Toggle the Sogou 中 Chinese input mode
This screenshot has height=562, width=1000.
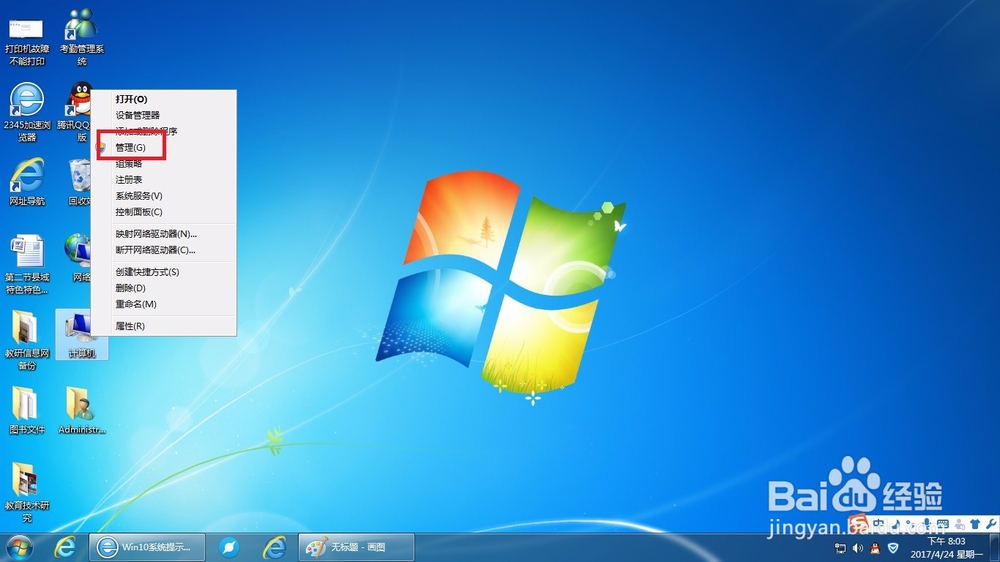pyautogui.click(x=879, y=524)
